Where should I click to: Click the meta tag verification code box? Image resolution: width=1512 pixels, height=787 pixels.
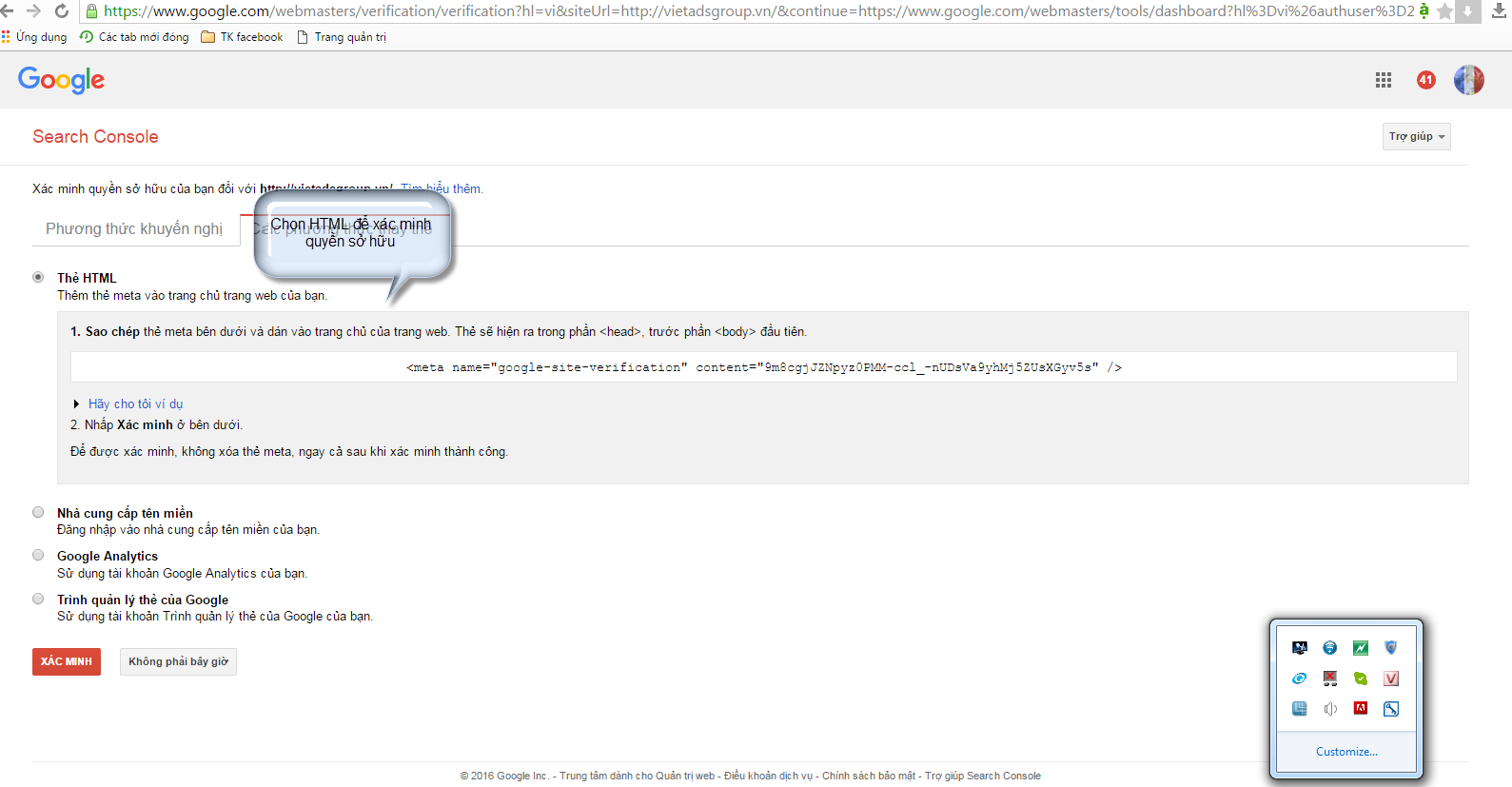(x=764, y=367)
